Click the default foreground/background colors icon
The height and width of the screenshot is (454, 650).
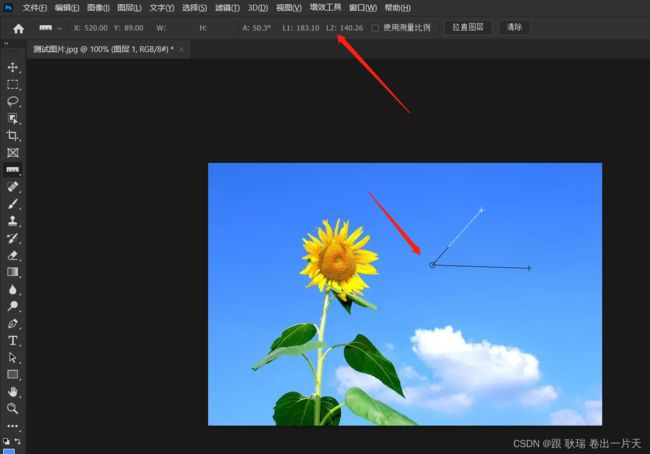(x=8, y=440)
